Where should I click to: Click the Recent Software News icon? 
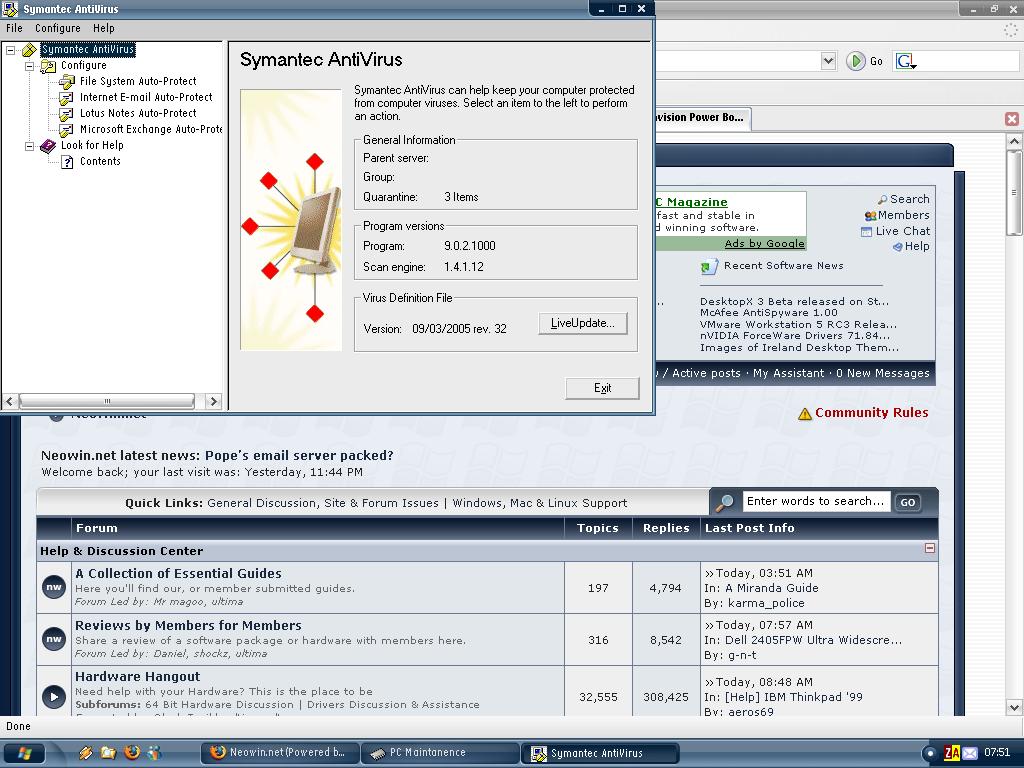708,265
